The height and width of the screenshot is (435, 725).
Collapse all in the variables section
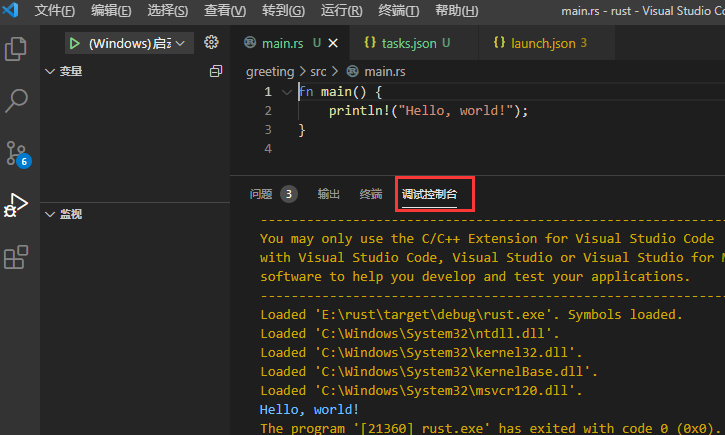[x=215, y=72]
